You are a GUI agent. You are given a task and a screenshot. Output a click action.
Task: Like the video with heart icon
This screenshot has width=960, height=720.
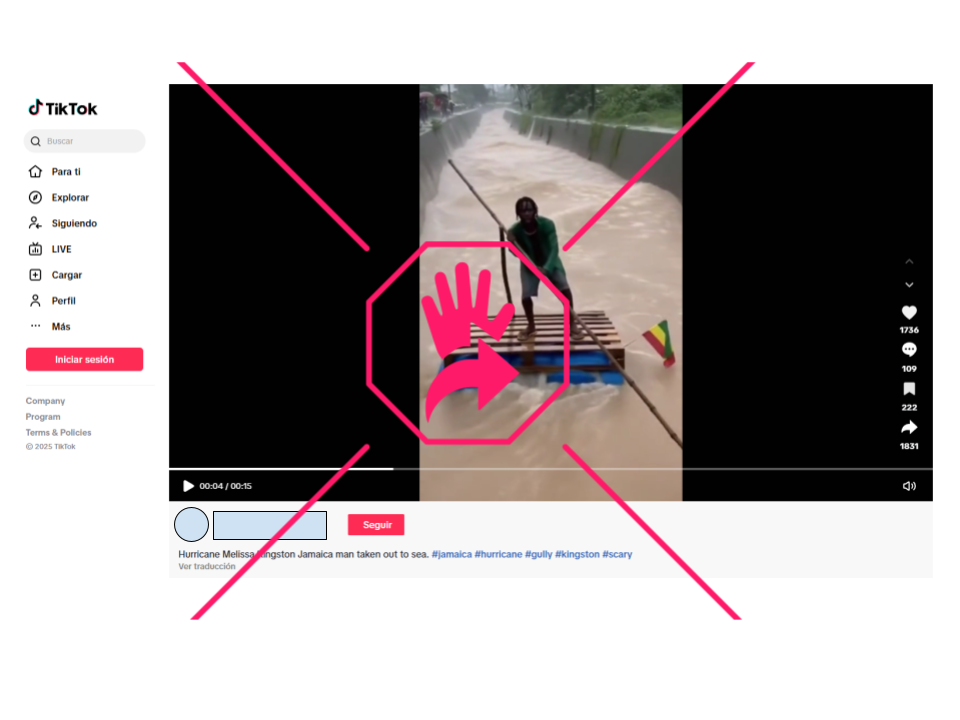908,313
